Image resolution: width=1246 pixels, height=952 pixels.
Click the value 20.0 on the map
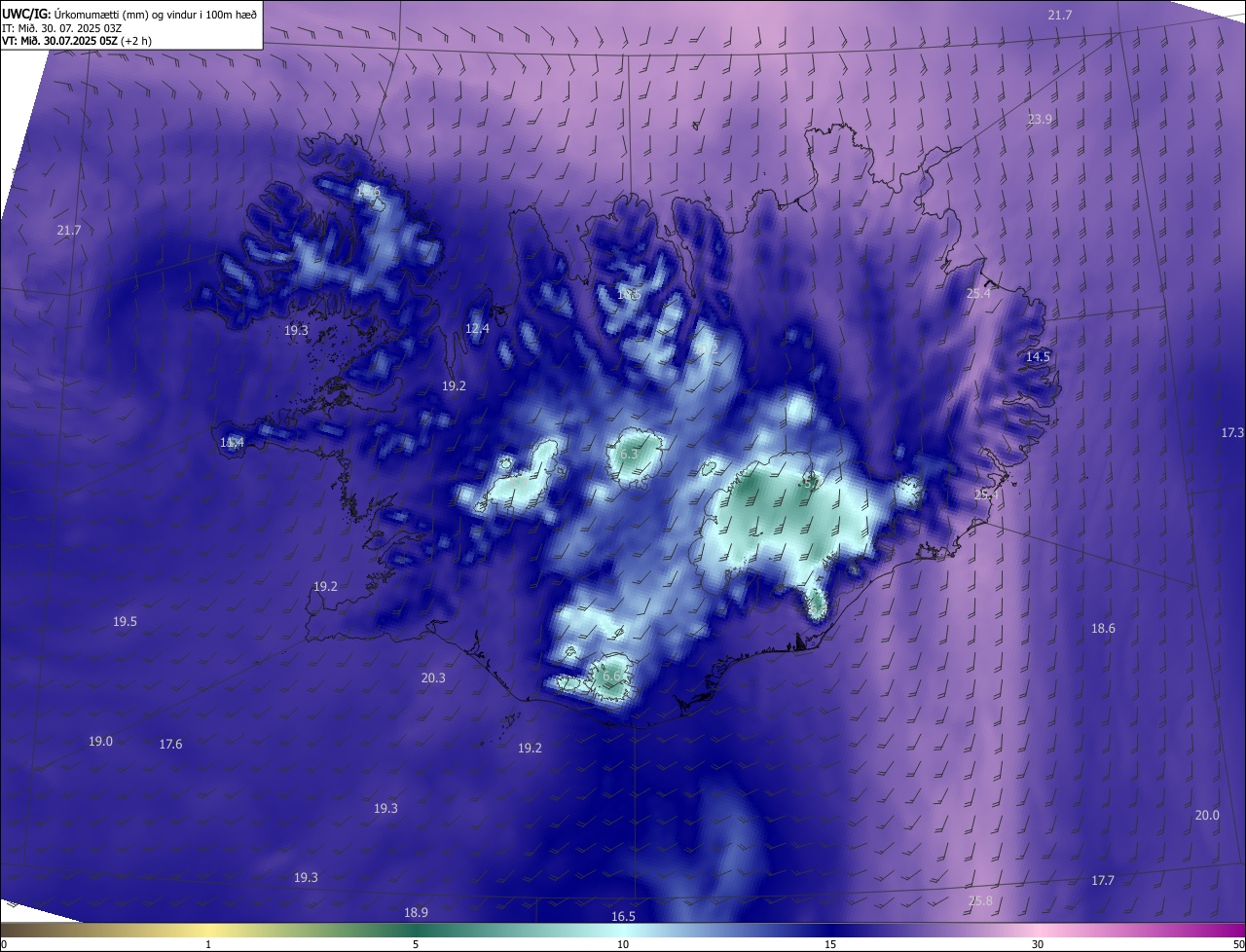[x=1207, y=815]
